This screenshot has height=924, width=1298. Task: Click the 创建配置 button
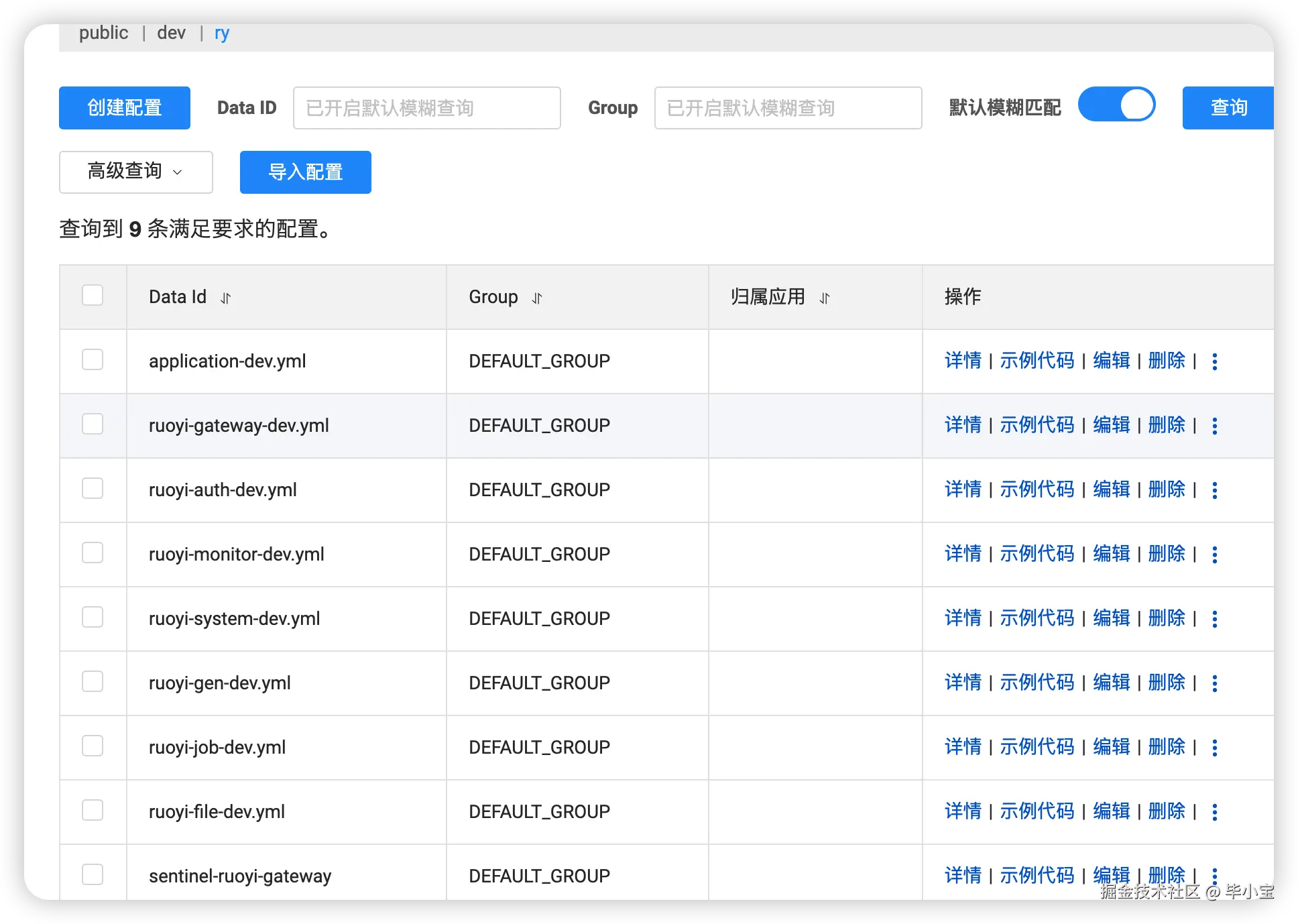pyautogui.click(x=124, y=107)
